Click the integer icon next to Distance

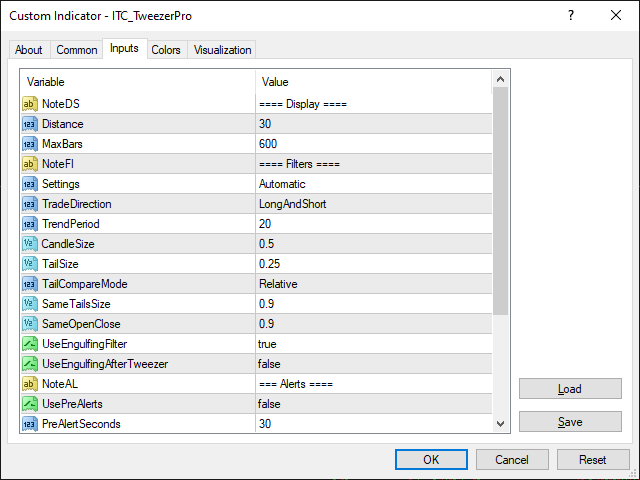click(x=30, y=124)
